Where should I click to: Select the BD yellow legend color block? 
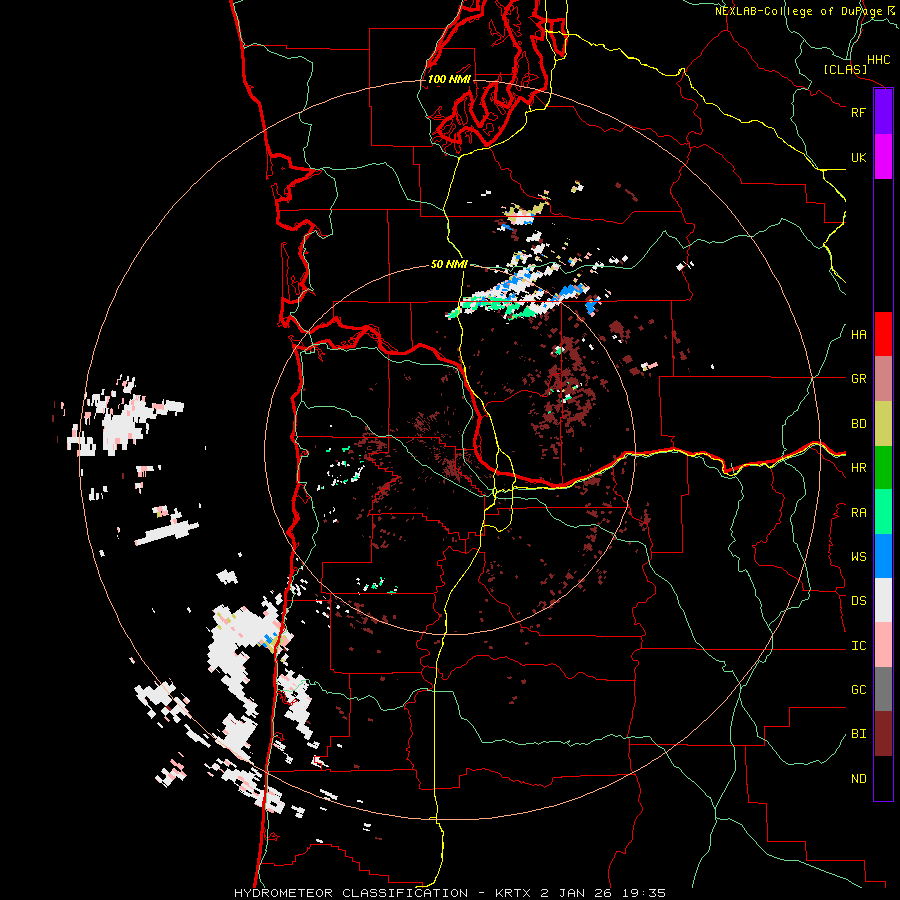click(x=883, y=424)
